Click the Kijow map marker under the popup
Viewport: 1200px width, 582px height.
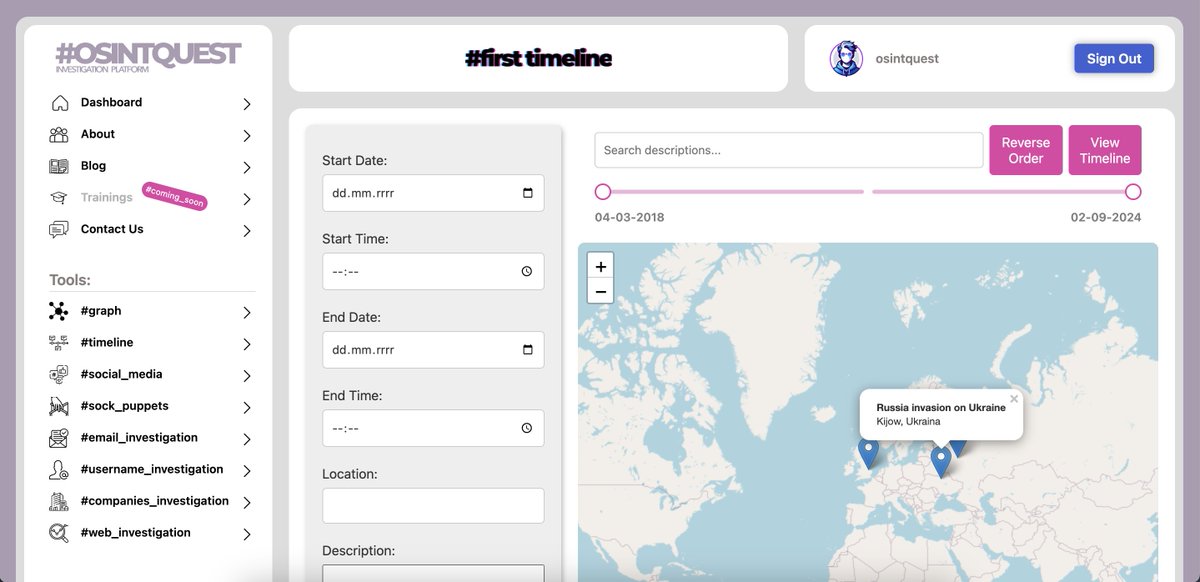pos(940,461)
